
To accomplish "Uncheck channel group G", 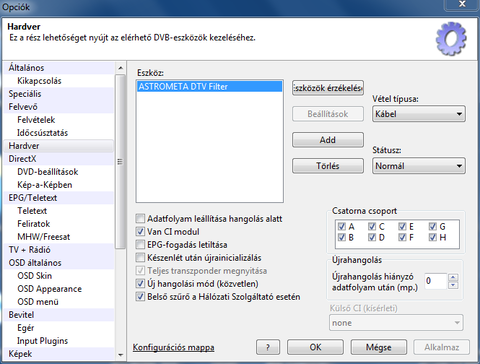I will pyautogui.click(x=433, y=227).
